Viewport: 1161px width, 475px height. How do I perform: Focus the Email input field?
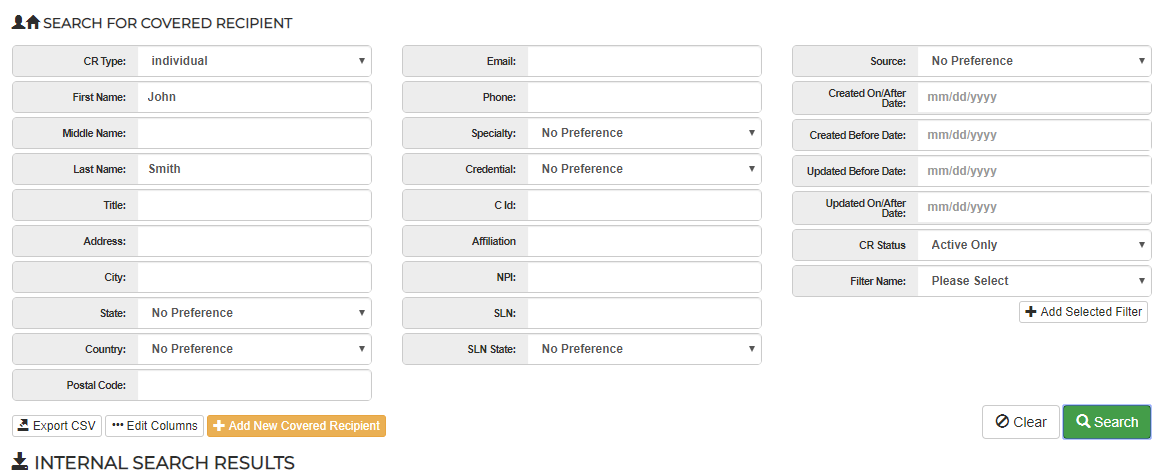tap(644, 61)
